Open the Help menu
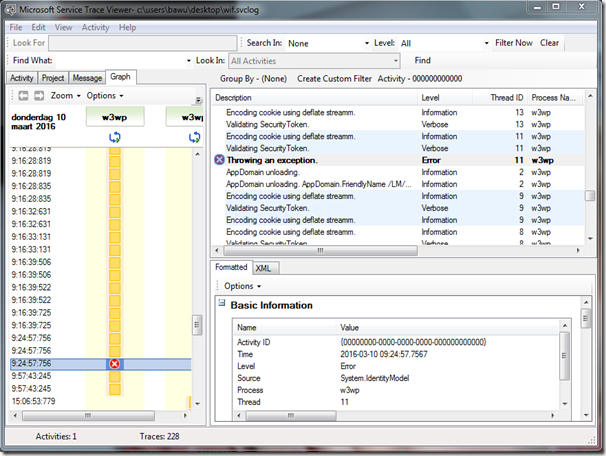Screen dimensions: 606x456 [127, 27]
